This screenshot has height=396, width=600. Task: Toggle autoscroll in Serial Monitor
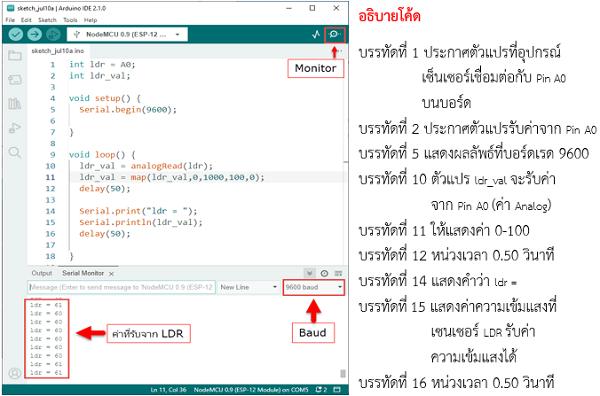tap(310, 273)
